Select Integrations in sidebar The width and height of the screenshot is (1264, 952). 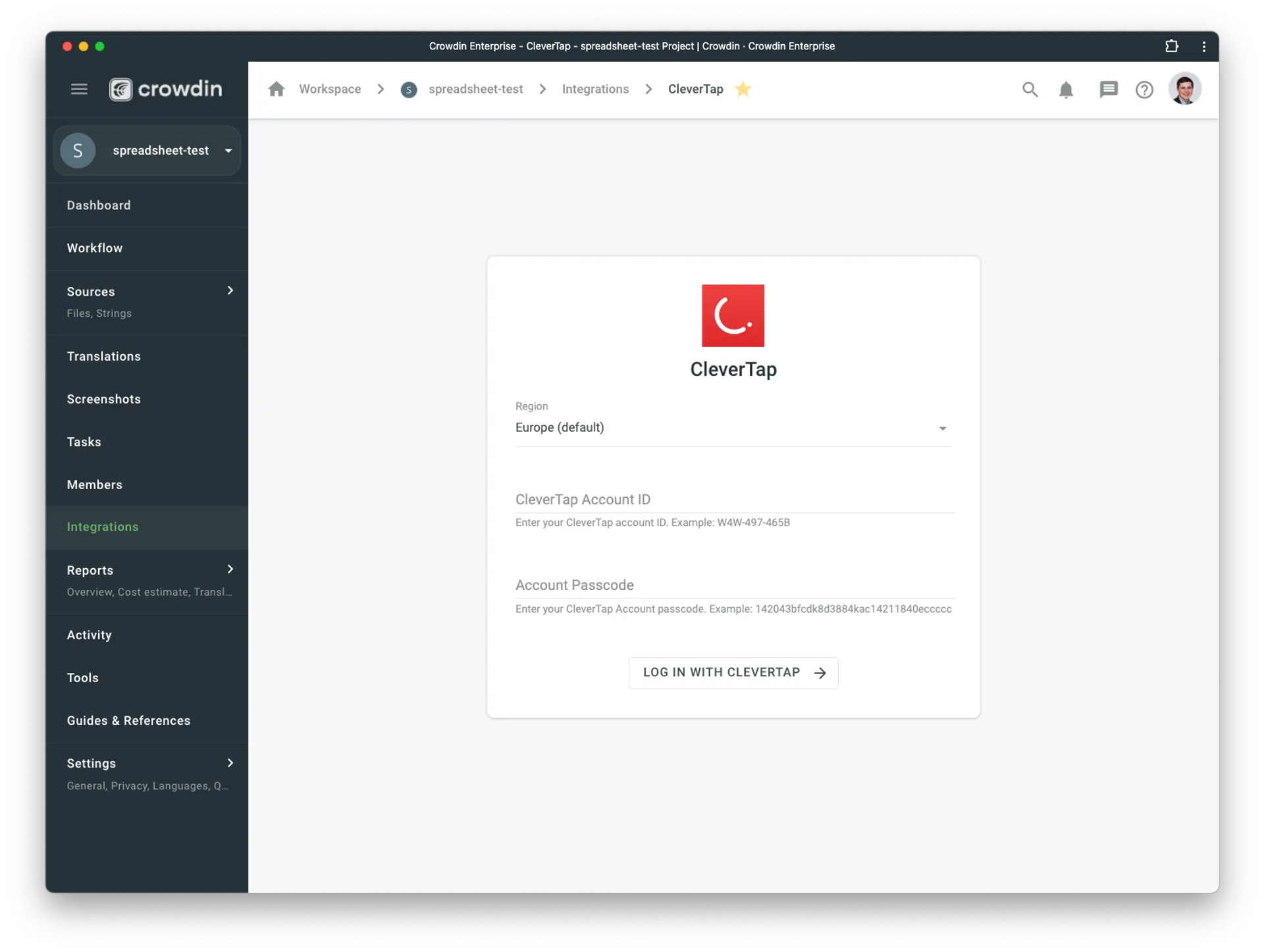(x=147, y=527)
